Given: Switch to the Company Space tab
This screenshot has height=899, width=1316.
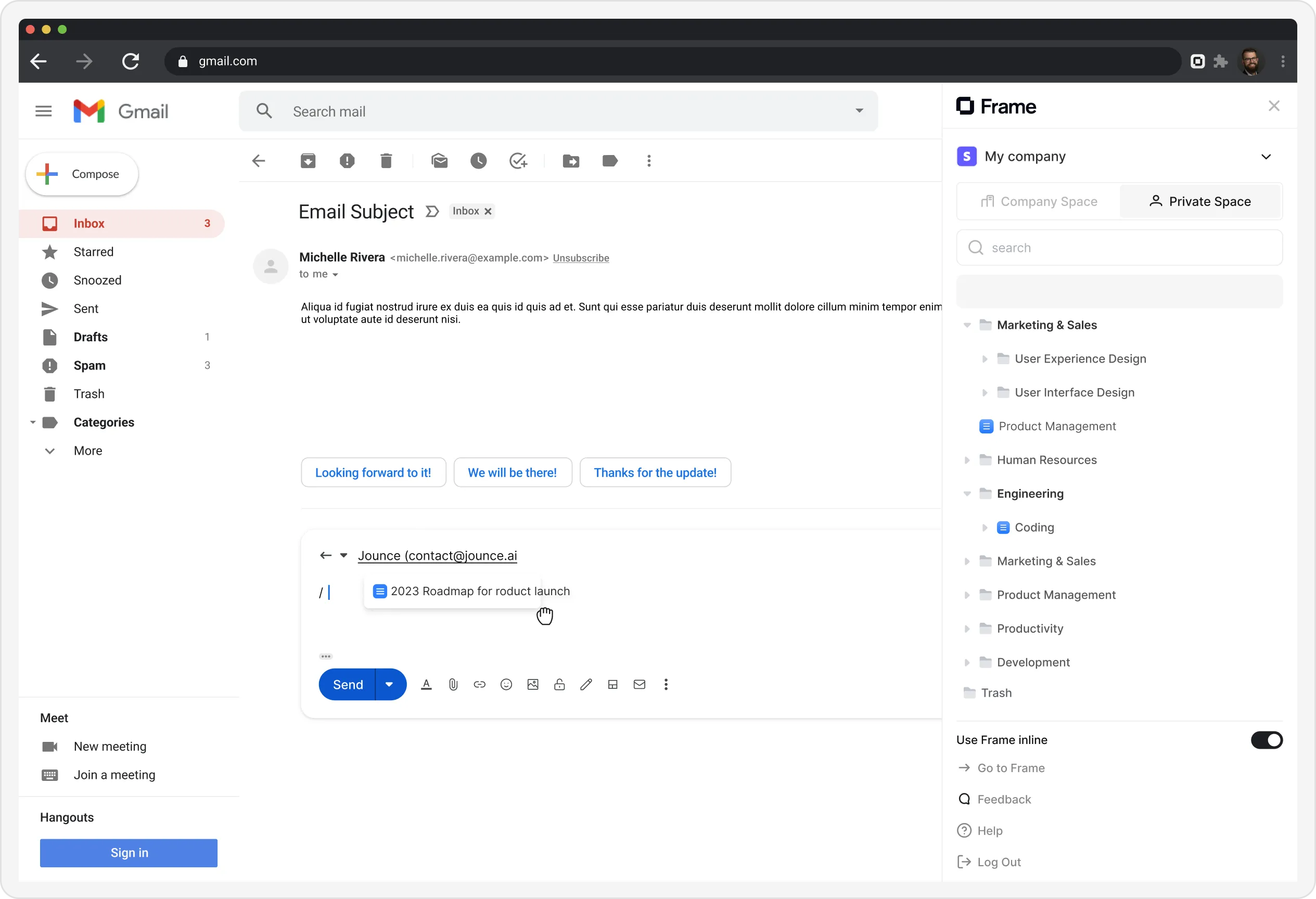Looking at the screenshot, I should coord(1039,201).
